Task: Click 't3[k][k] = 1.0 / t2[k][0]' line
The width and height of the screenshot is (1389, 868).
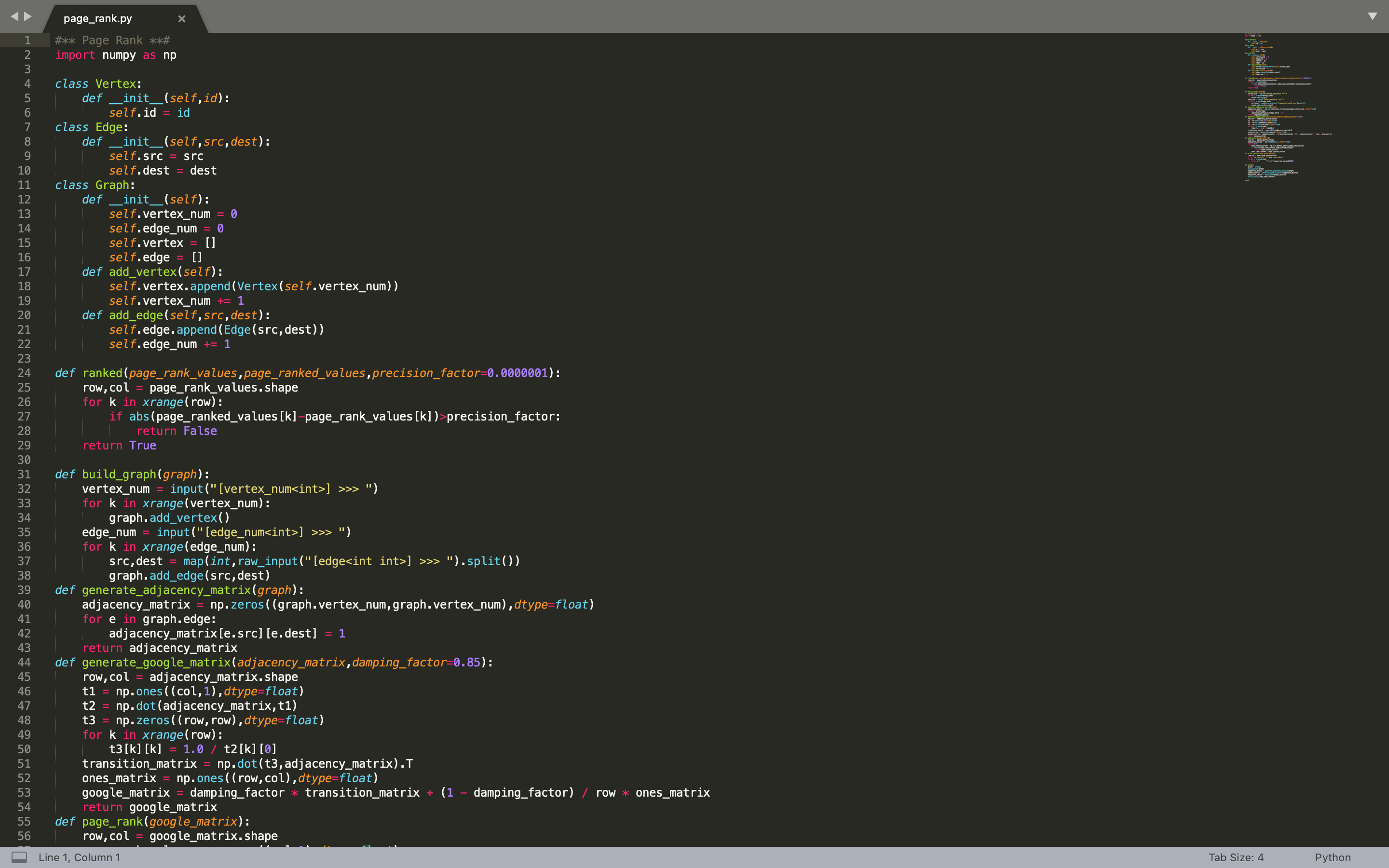Action: 193,749
